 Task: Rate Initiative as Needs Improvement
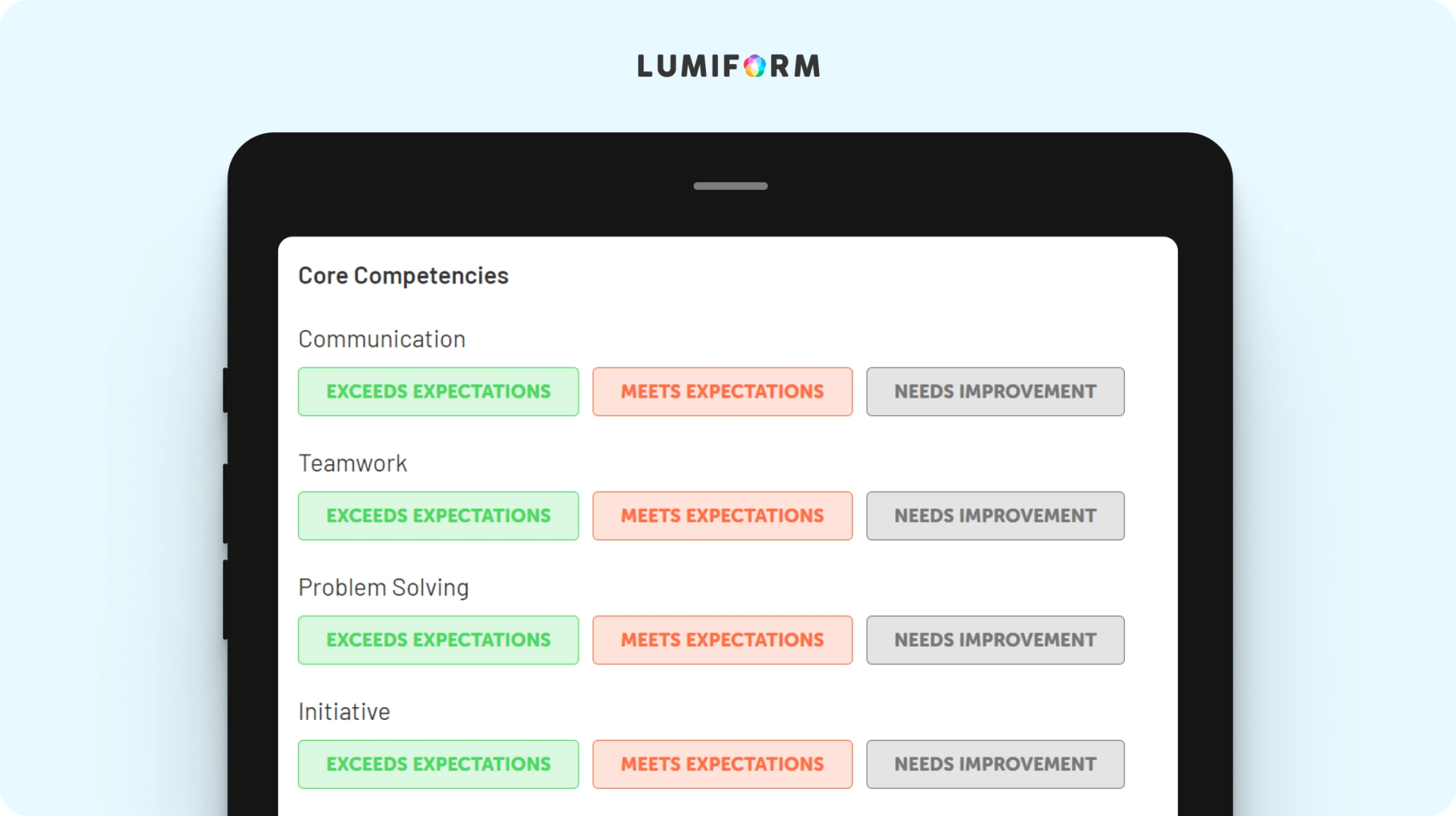995,764
